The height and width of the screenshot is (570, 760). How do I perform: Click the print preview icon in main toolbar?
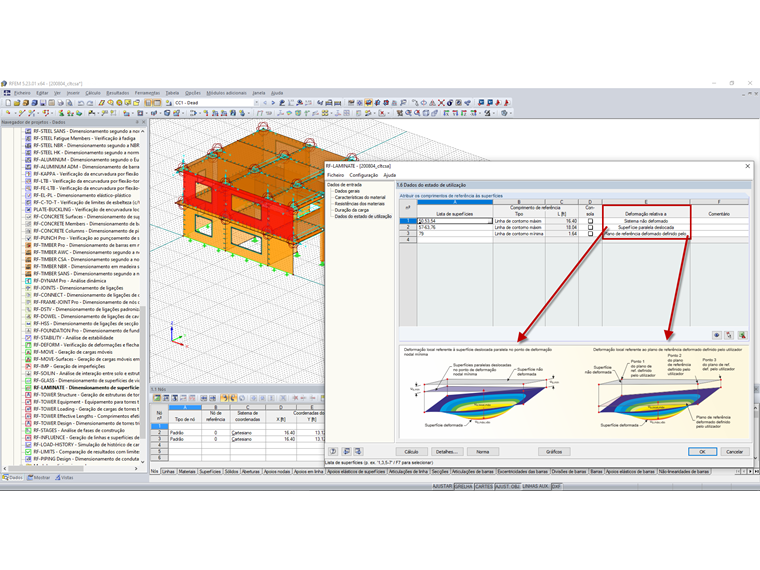point(69,103)
